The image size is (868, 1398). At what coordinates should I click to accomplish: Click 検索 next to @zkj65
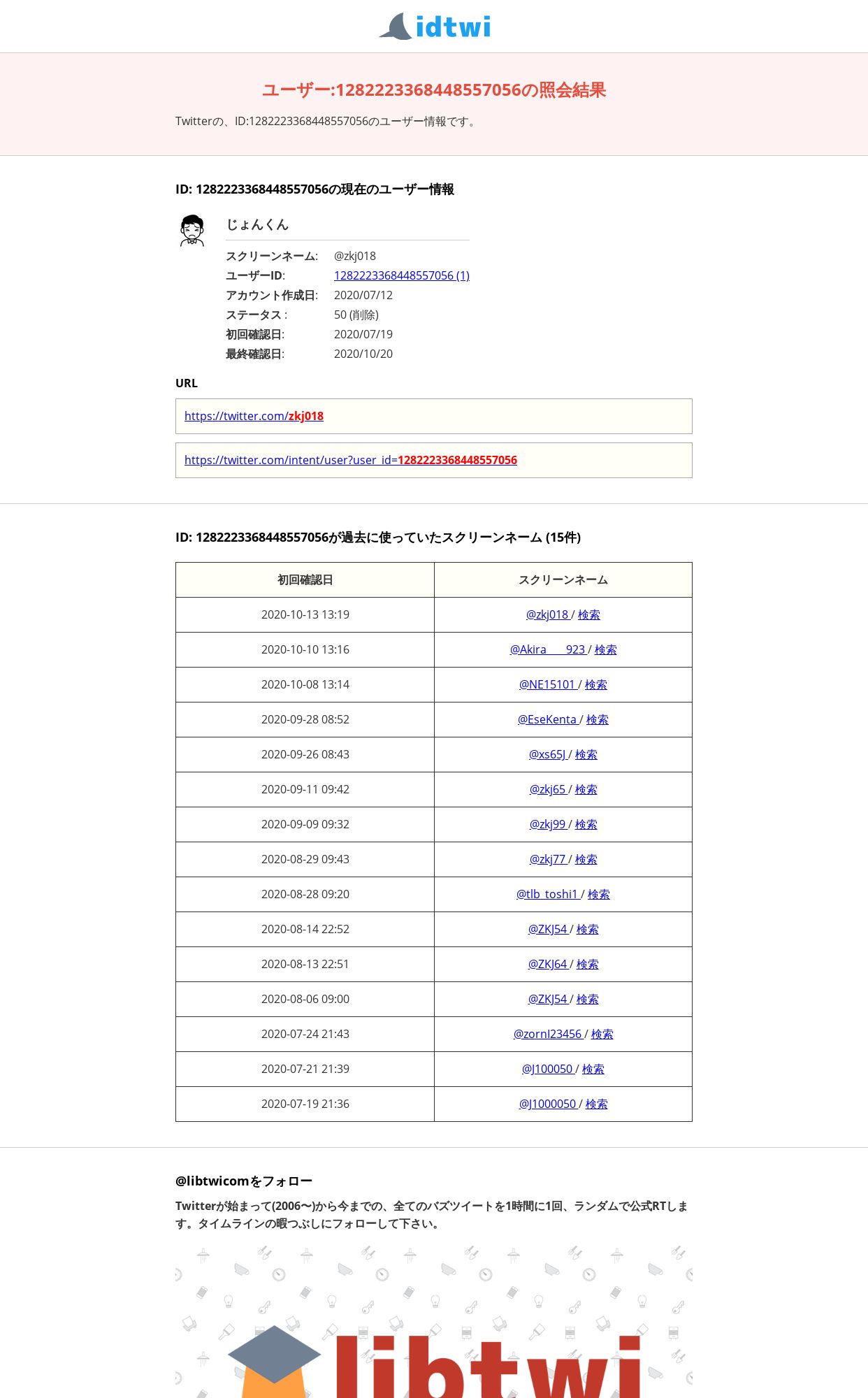[x=586, y=789]
